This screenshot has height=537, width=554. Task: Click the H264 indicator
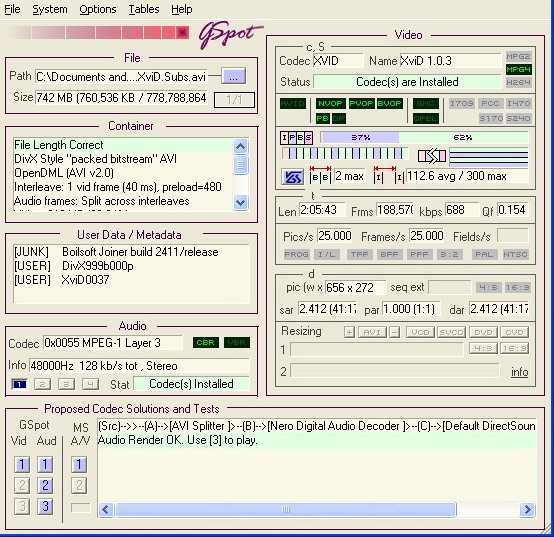(x=518, y=82)
